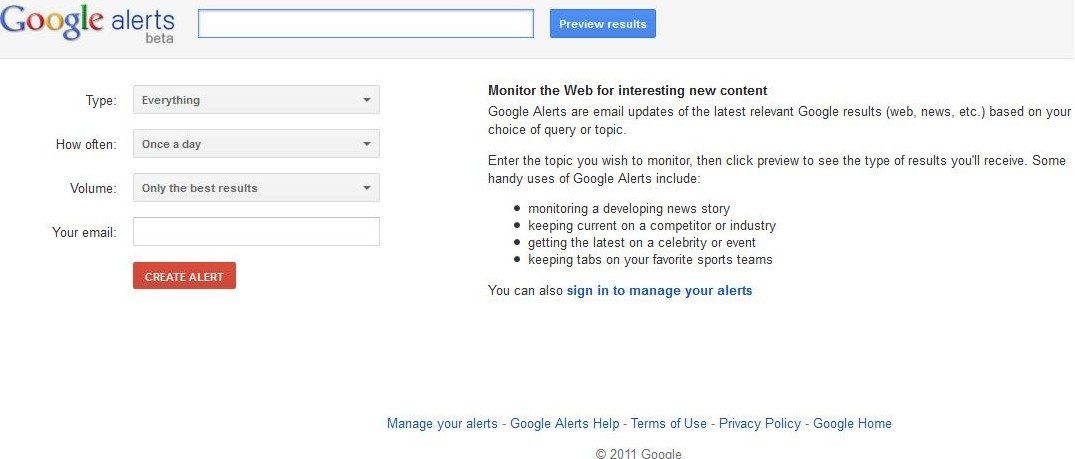The image size is (1075, 459).
Task: Open the Manage your alerts footer link
Action: [x=442, y=424]
